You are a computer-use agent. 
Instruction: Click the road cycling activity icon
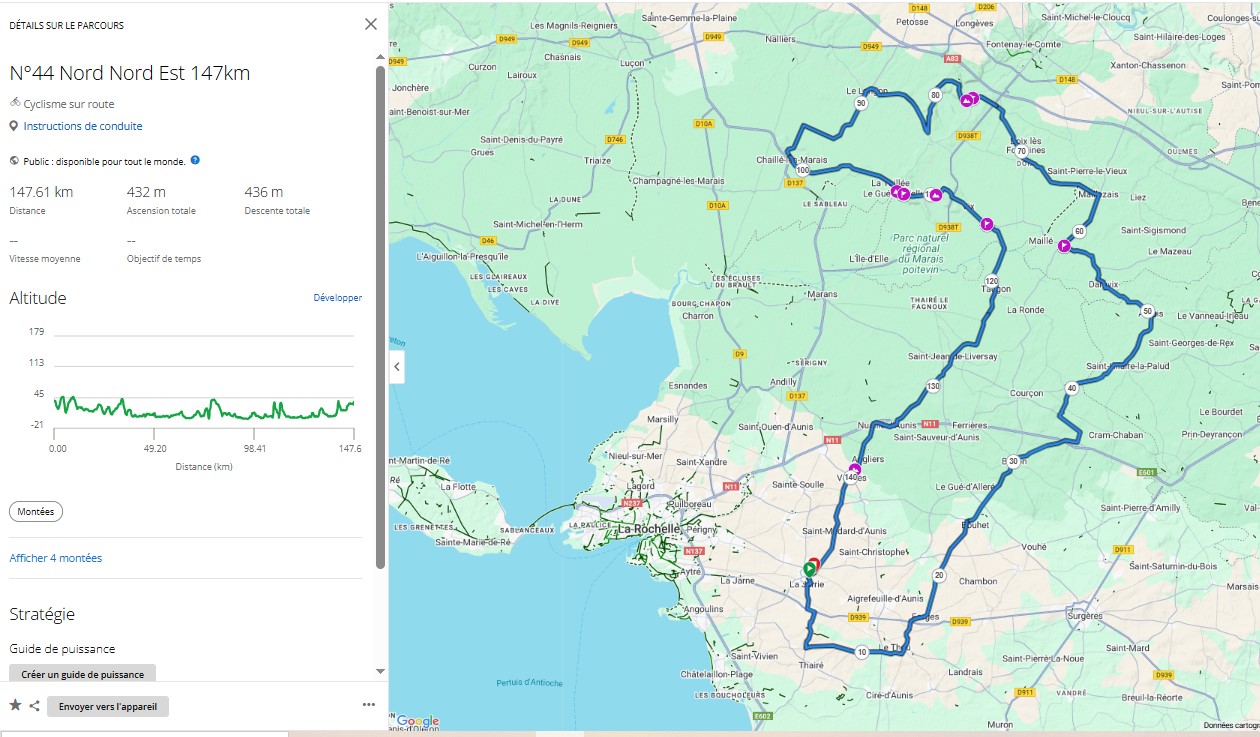coord(15,103)
